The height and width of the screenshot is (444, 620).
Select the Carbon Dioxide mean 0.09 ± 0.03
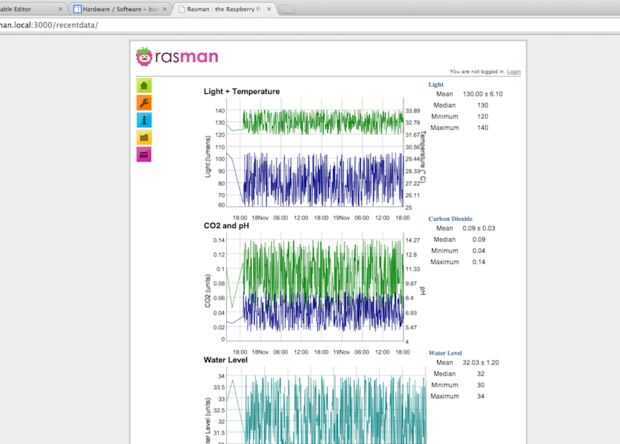(x=478, y=228)
